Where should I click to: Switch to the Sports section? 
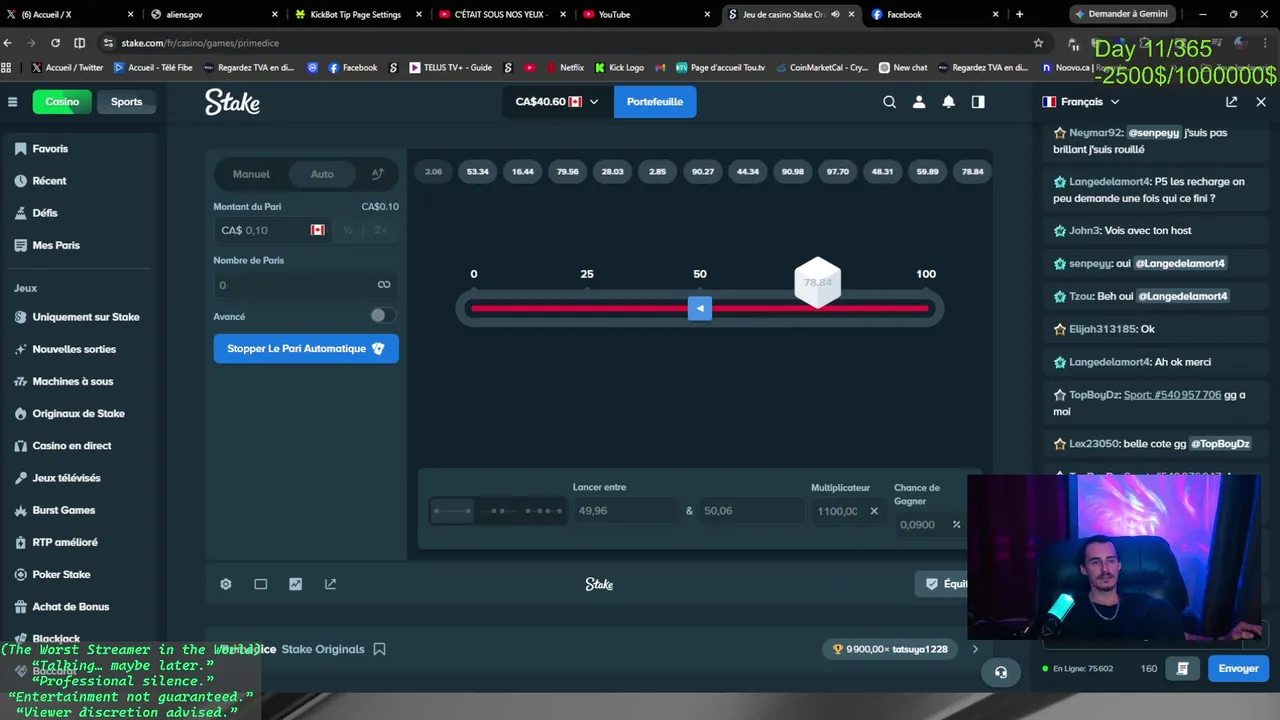(x=126, y=102)
